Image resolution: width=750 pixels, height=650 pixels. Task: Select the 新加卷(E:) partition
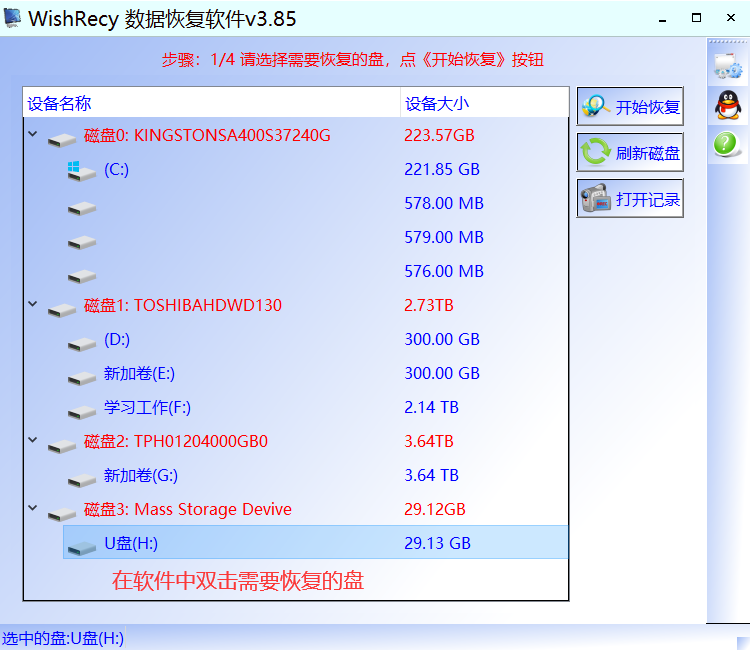click(x=139, y=373)
